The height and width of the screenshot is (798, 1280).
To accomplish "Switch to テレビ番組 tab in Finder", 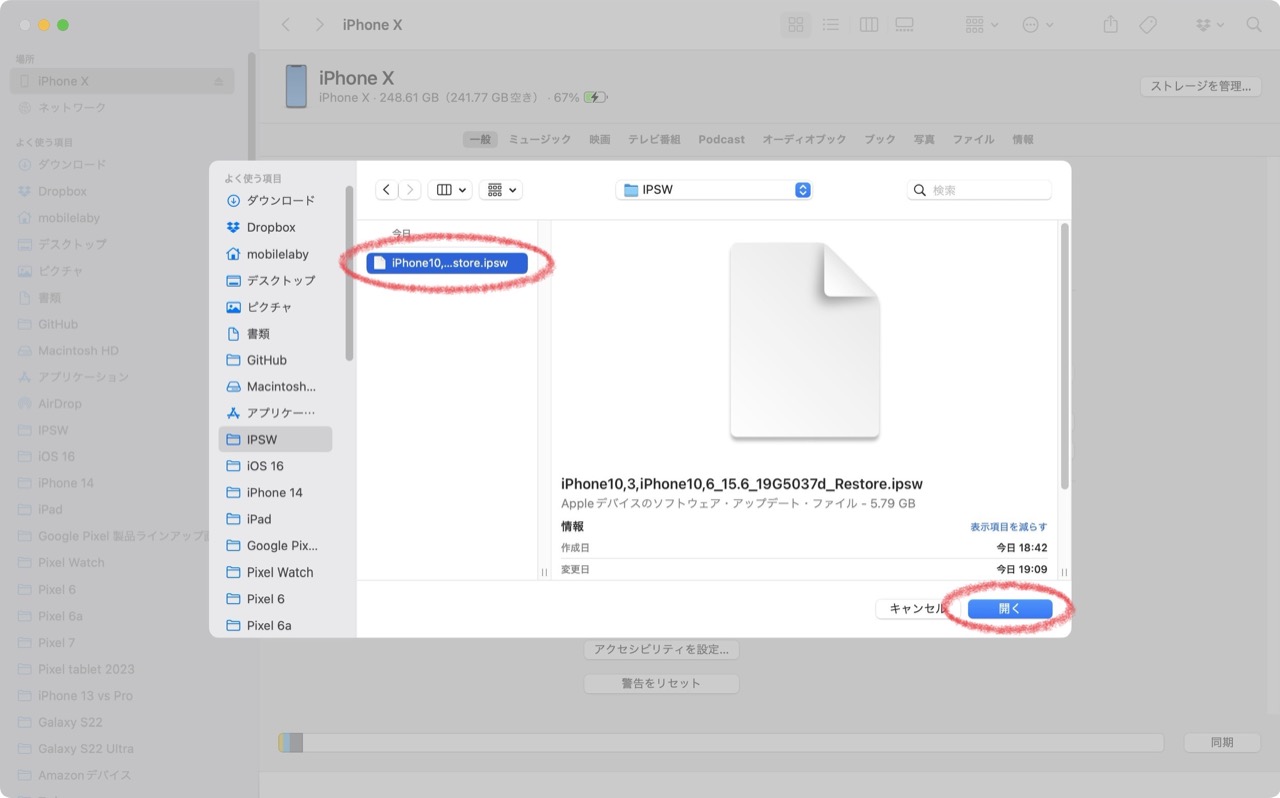I will [x=654, y=140].
